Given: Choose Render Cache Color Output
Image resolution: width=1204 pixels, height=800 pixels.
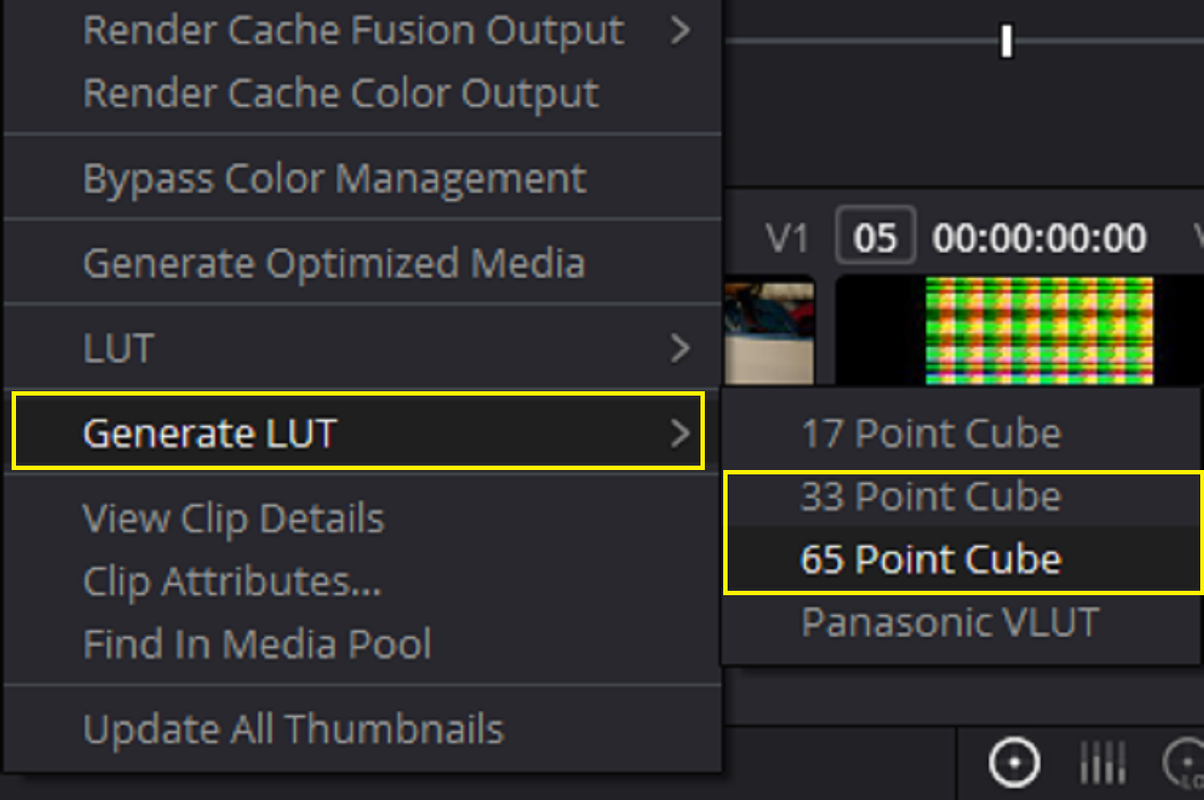Looking at the screenshot, I should tap(341, 93).
